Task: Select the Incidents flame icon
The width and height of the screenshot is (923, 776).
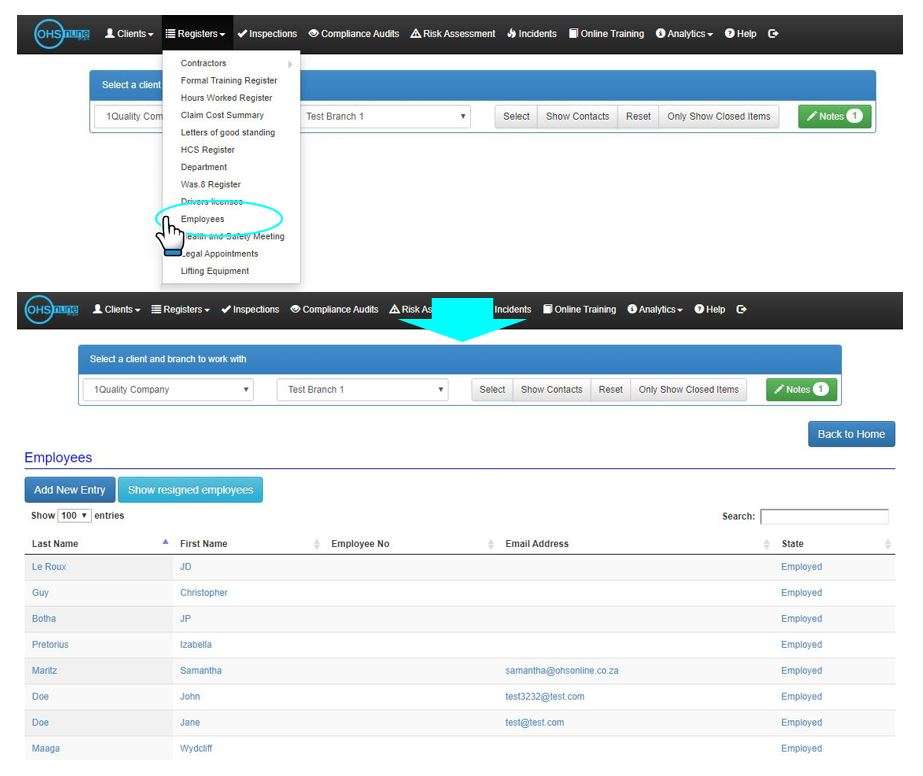Action: [x=510, y=33]
